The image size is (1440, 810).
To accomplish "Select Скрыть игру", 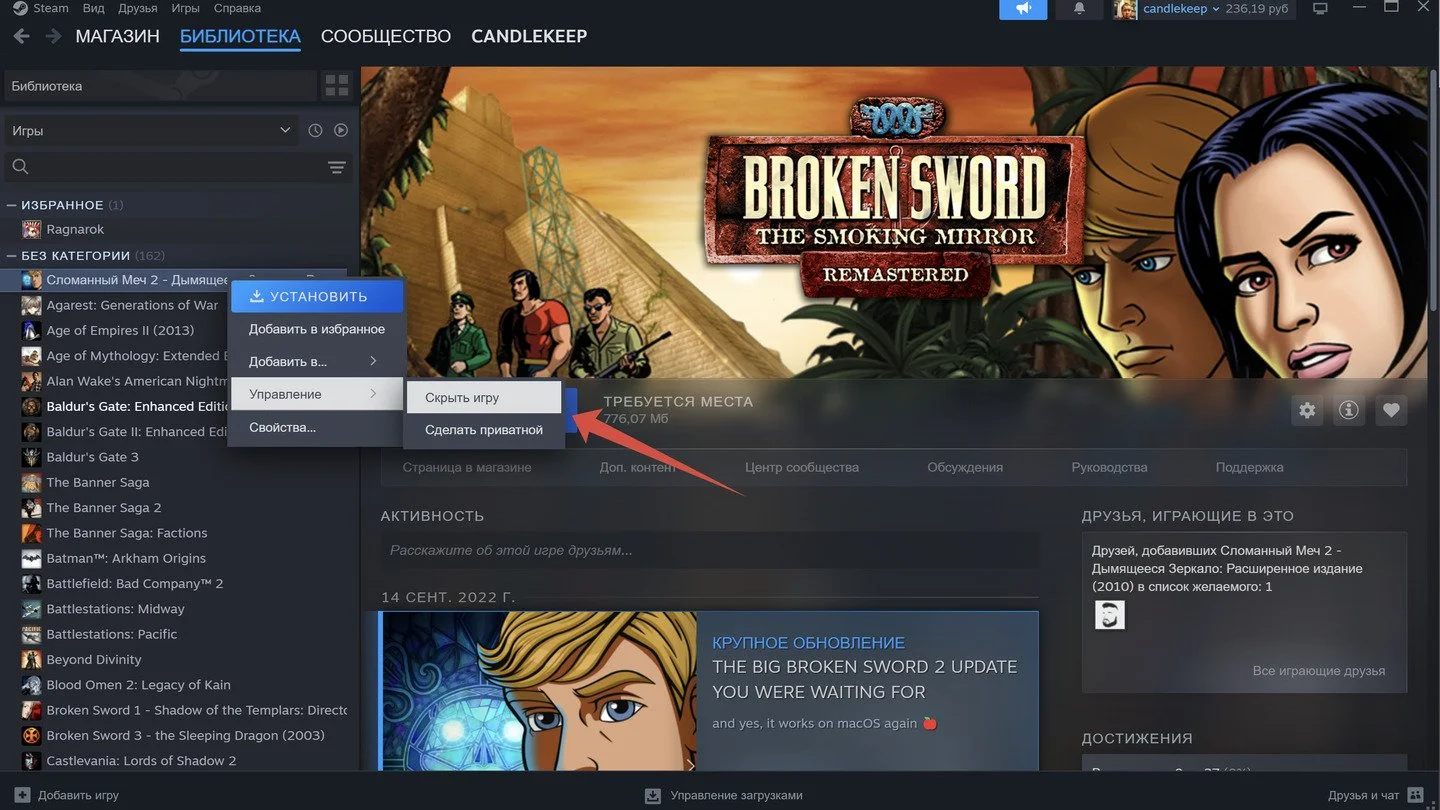I will pyautogui.click(x=484, y=397).
